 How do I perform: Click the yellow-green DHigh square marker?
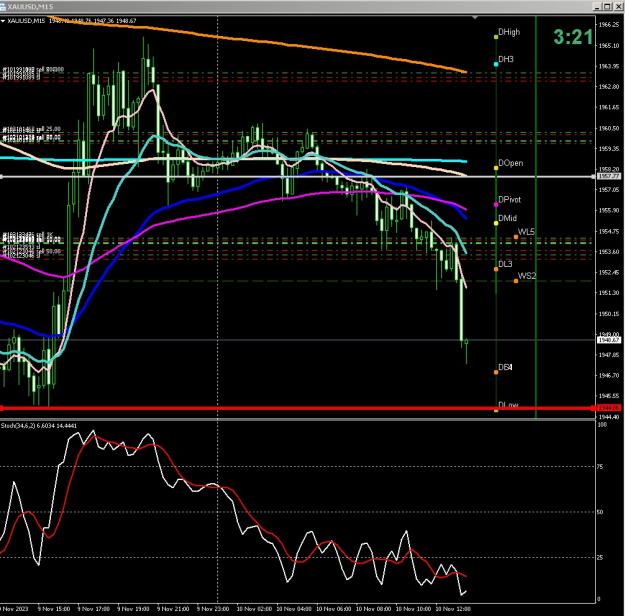pyautogui.click(x=496, y=37)
